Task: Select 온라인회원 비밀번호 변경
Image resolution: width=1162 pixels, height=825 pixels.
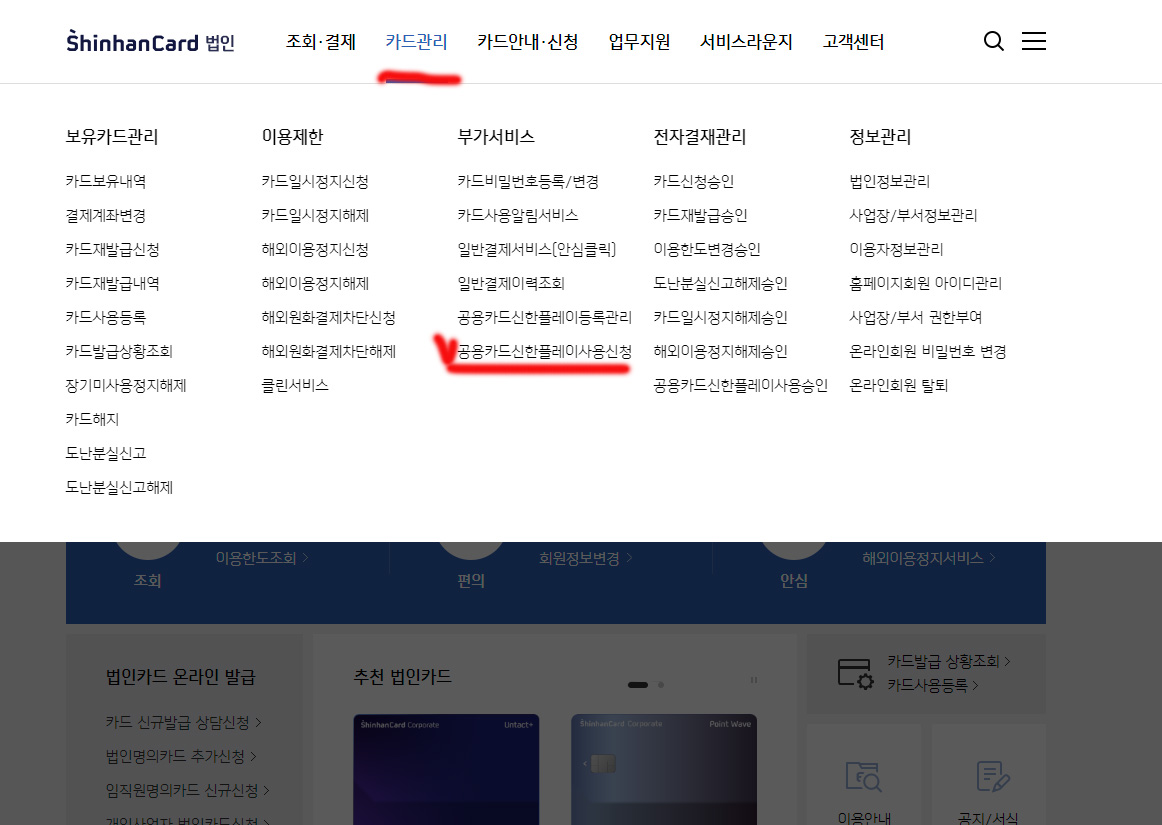Action: (x=928, y=351)
